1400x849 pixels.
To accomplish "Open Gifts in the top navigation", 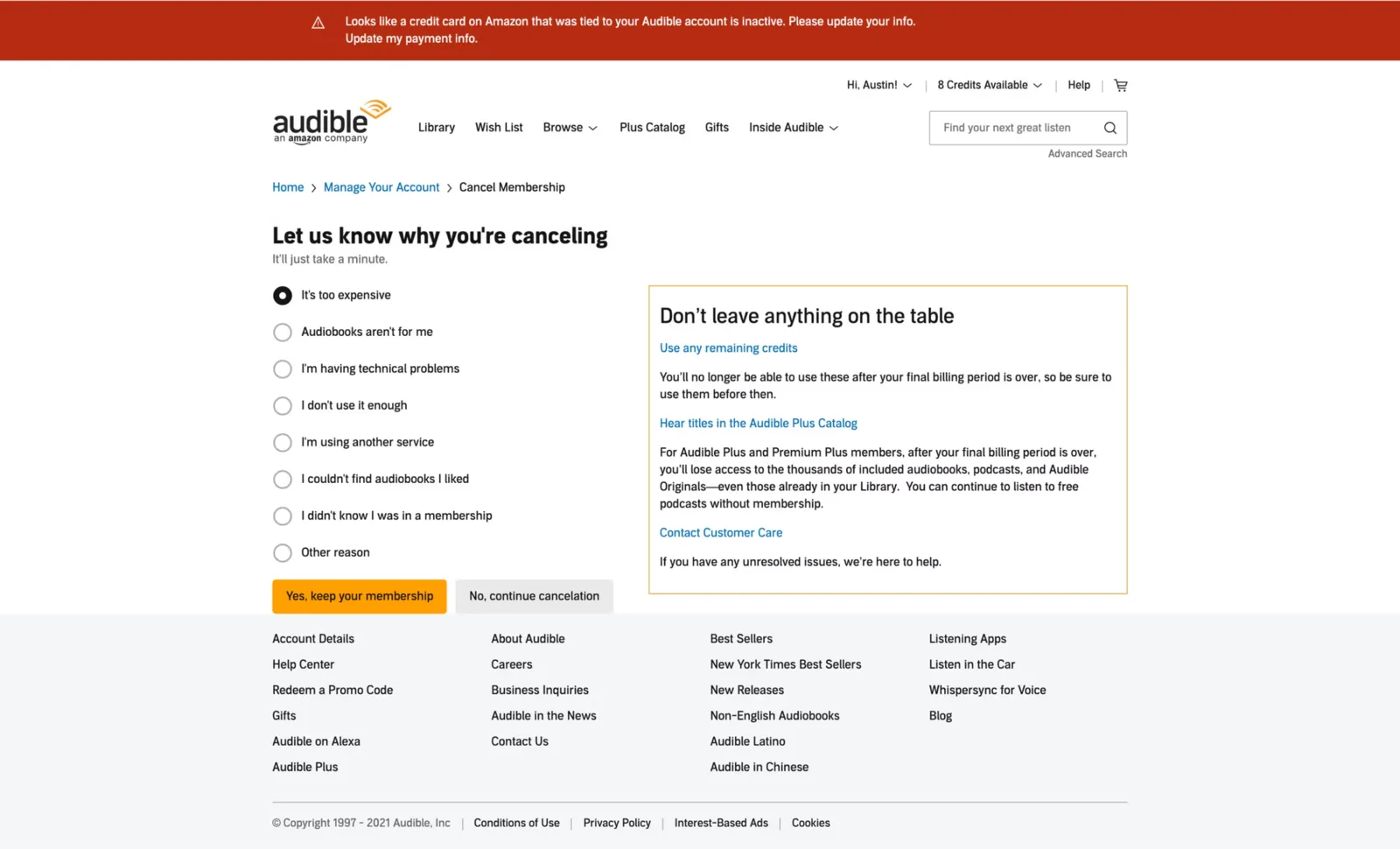I will tap(717, 128).
